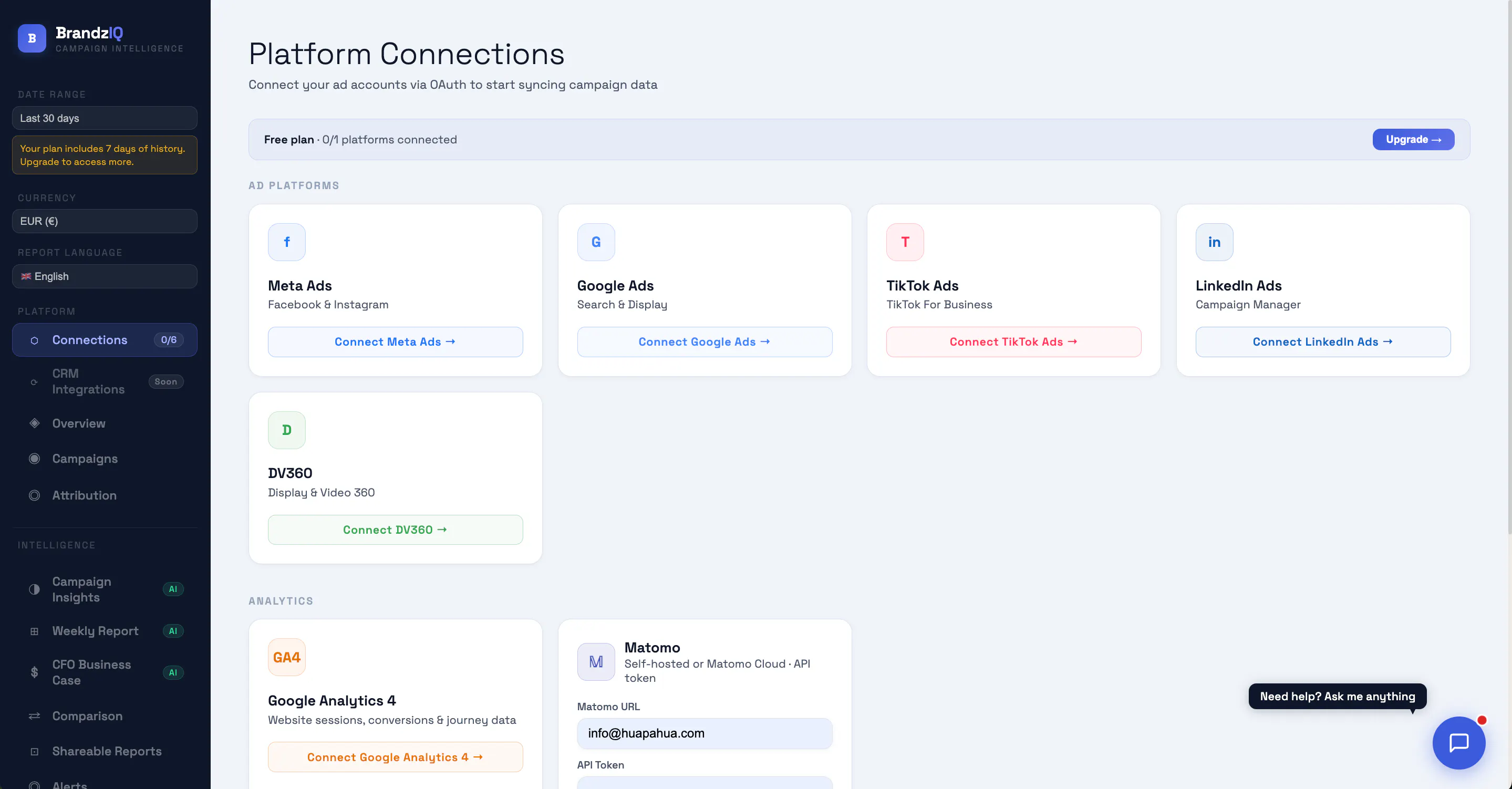Image resolution: width=1512 pixels, height=789 pixels.
Task: Open Attribution in sidebar
Action: click(105, 495)
